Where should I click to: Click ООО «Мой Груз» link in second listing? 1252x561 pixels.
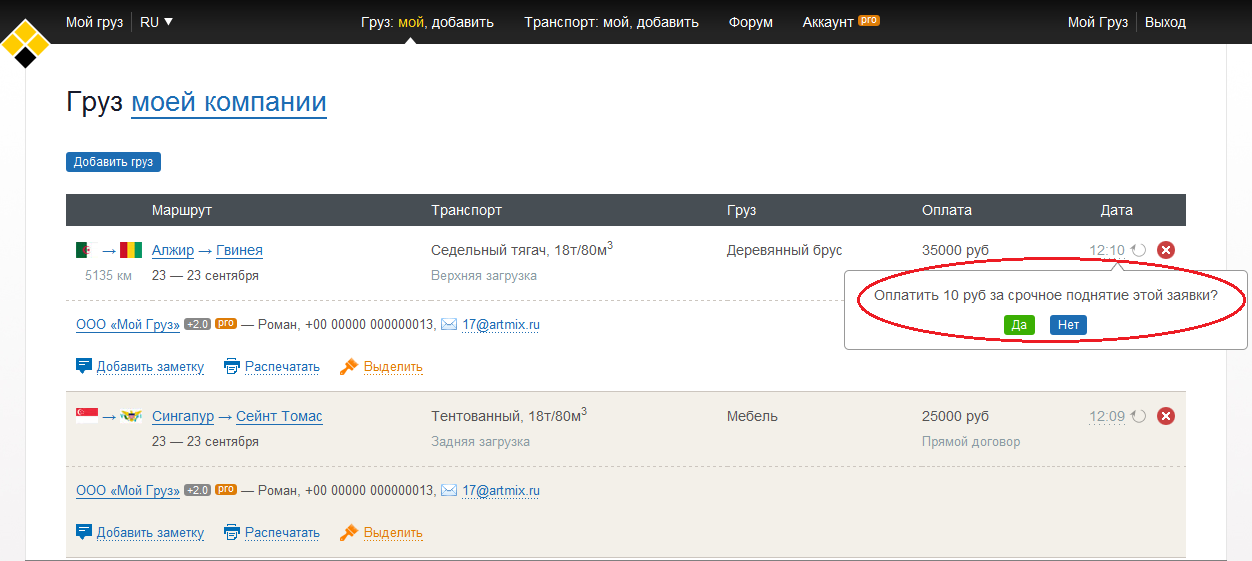[128, 491]
